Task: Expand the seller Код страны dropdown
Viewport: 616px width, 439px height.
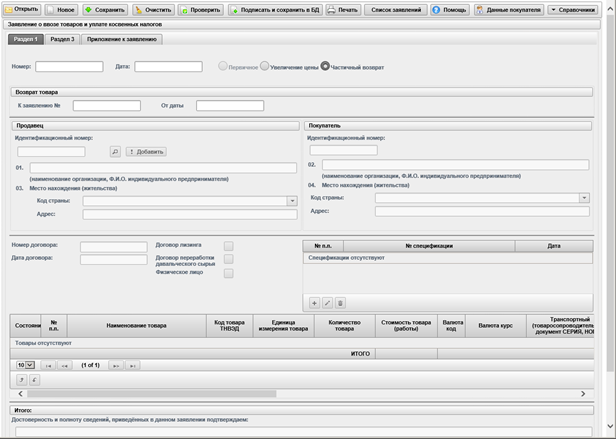Action: pyautogui.click(x=292, y=200)
